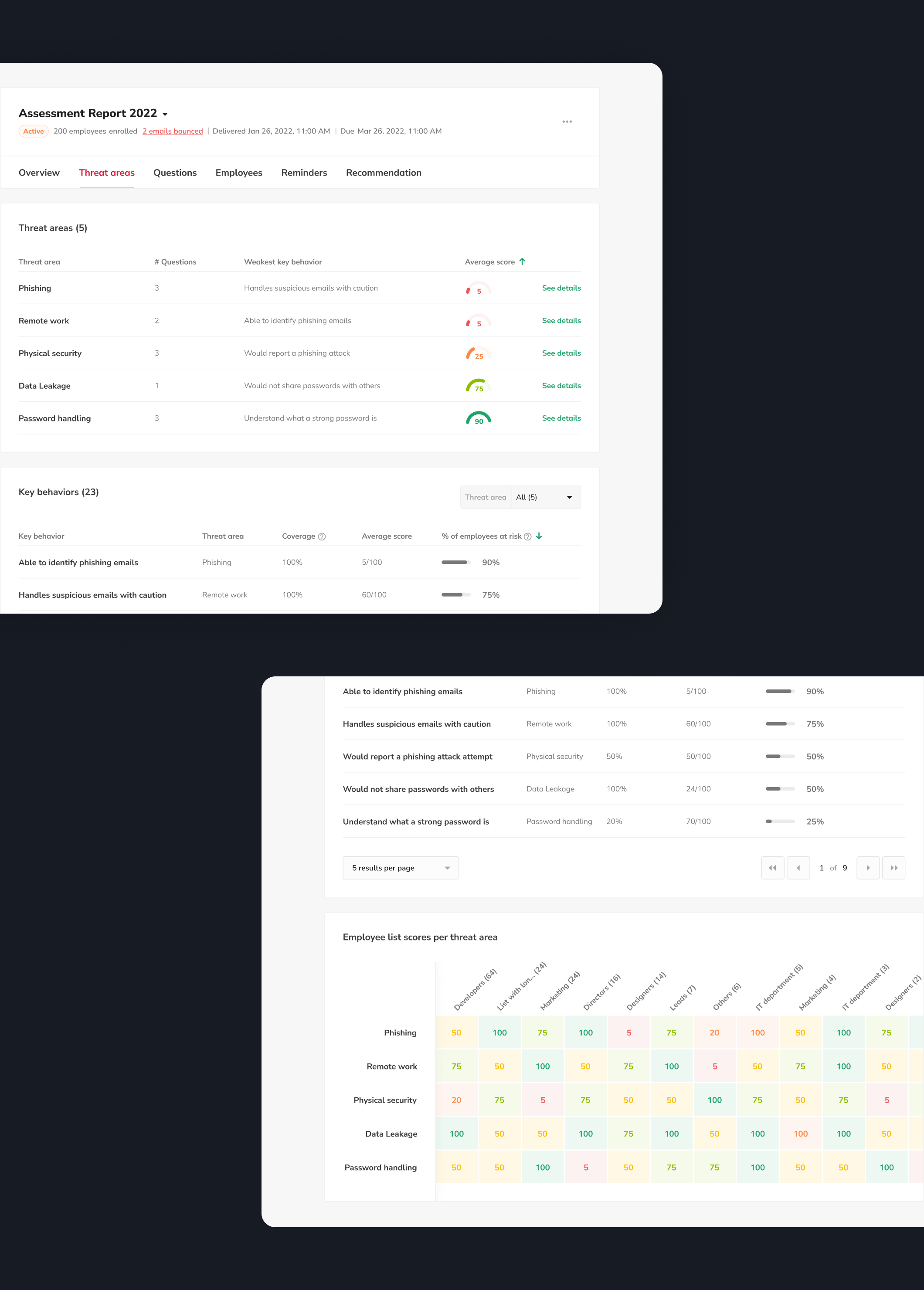
Task: Select the Developers Phishing score cell of 50
Action: pyautogui.click(x=456, y=1032)
